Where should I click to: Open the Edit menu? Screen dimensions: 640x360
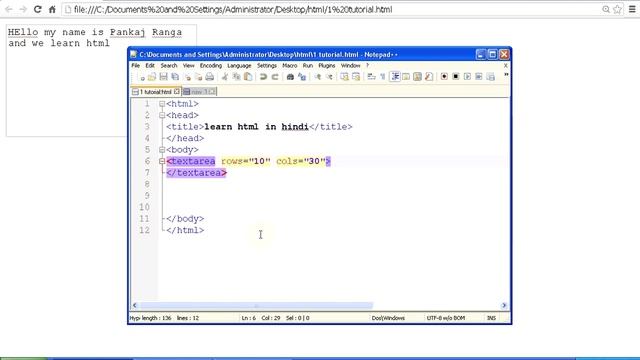pyautogui.click(x=150, y=65)
